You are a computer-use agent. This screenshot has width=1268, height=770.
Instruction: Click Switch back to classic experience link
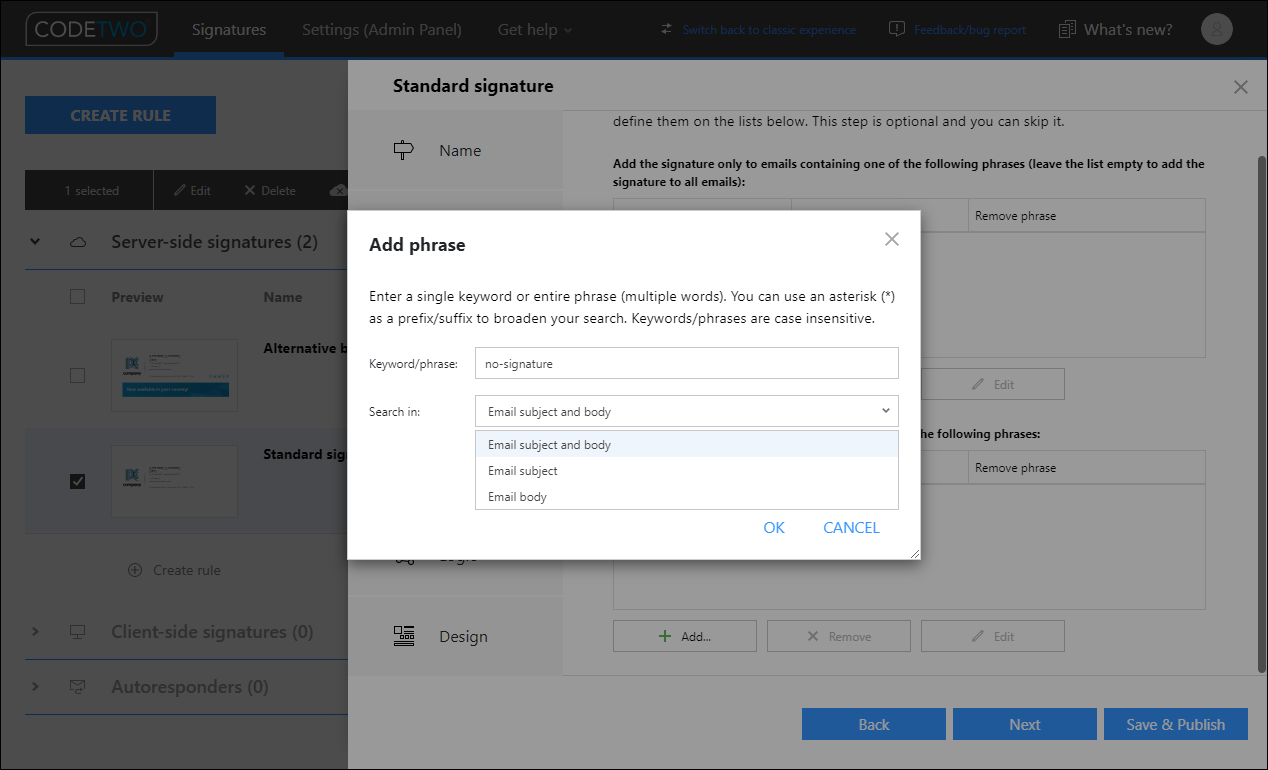769,30
